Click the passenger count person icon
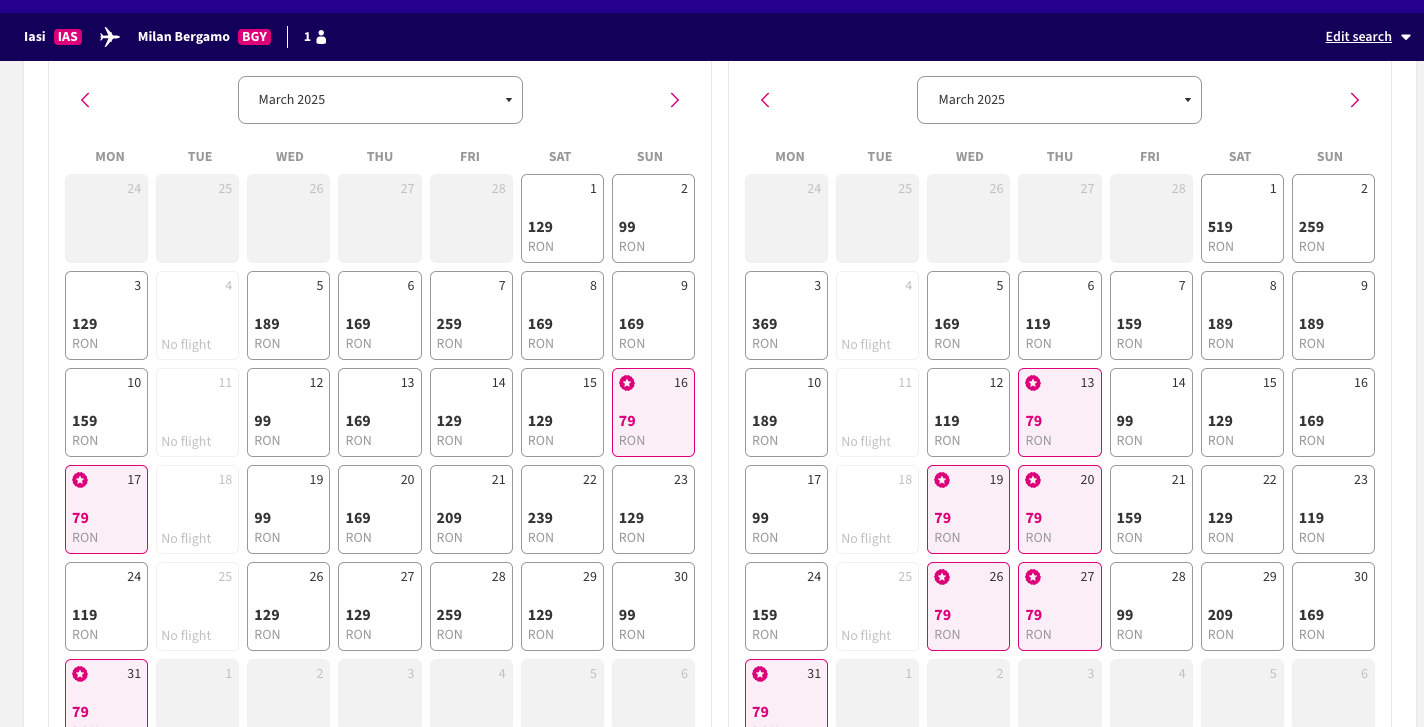 (x=321, y=37)
